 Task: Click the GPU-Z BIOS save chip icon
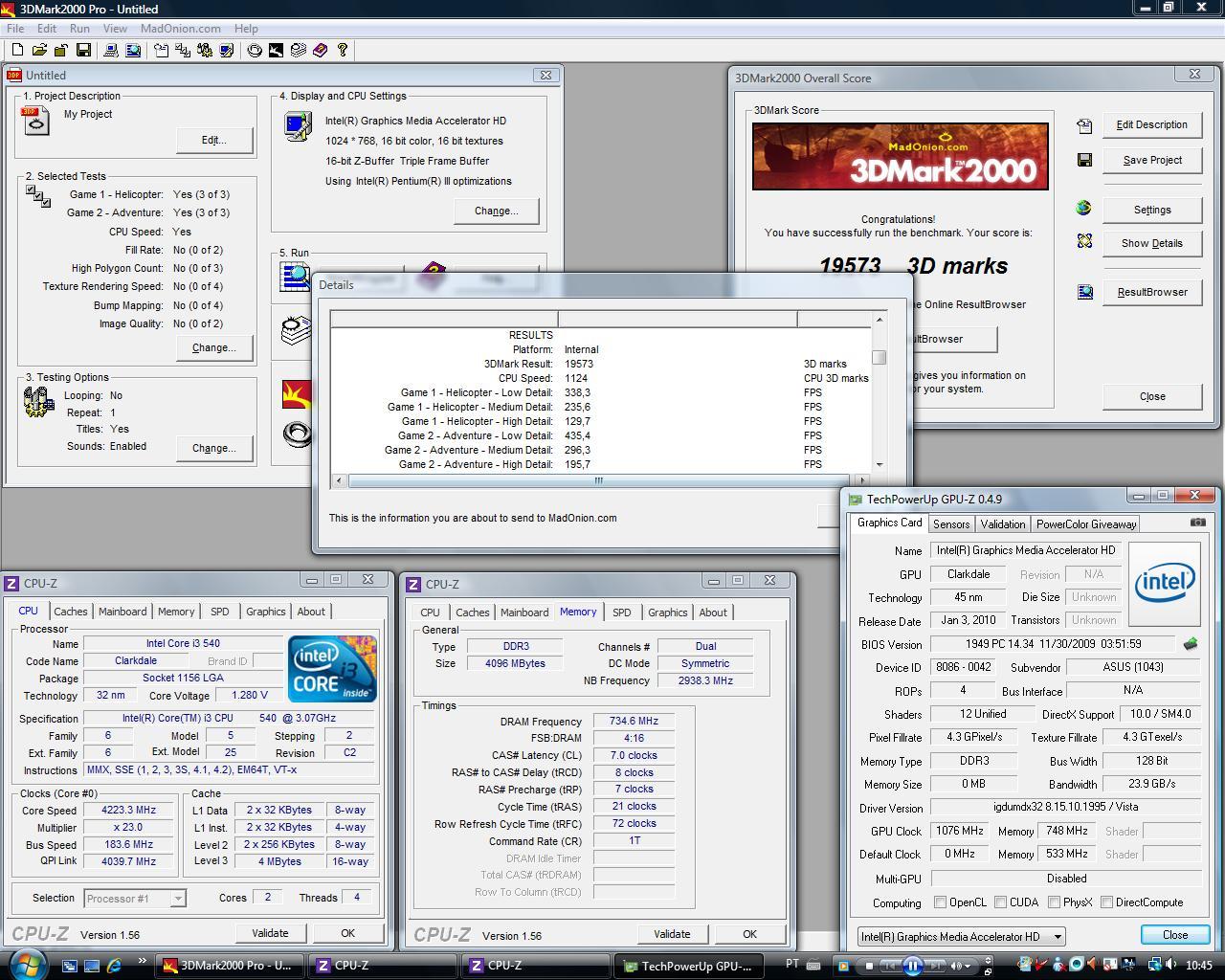1191,644
